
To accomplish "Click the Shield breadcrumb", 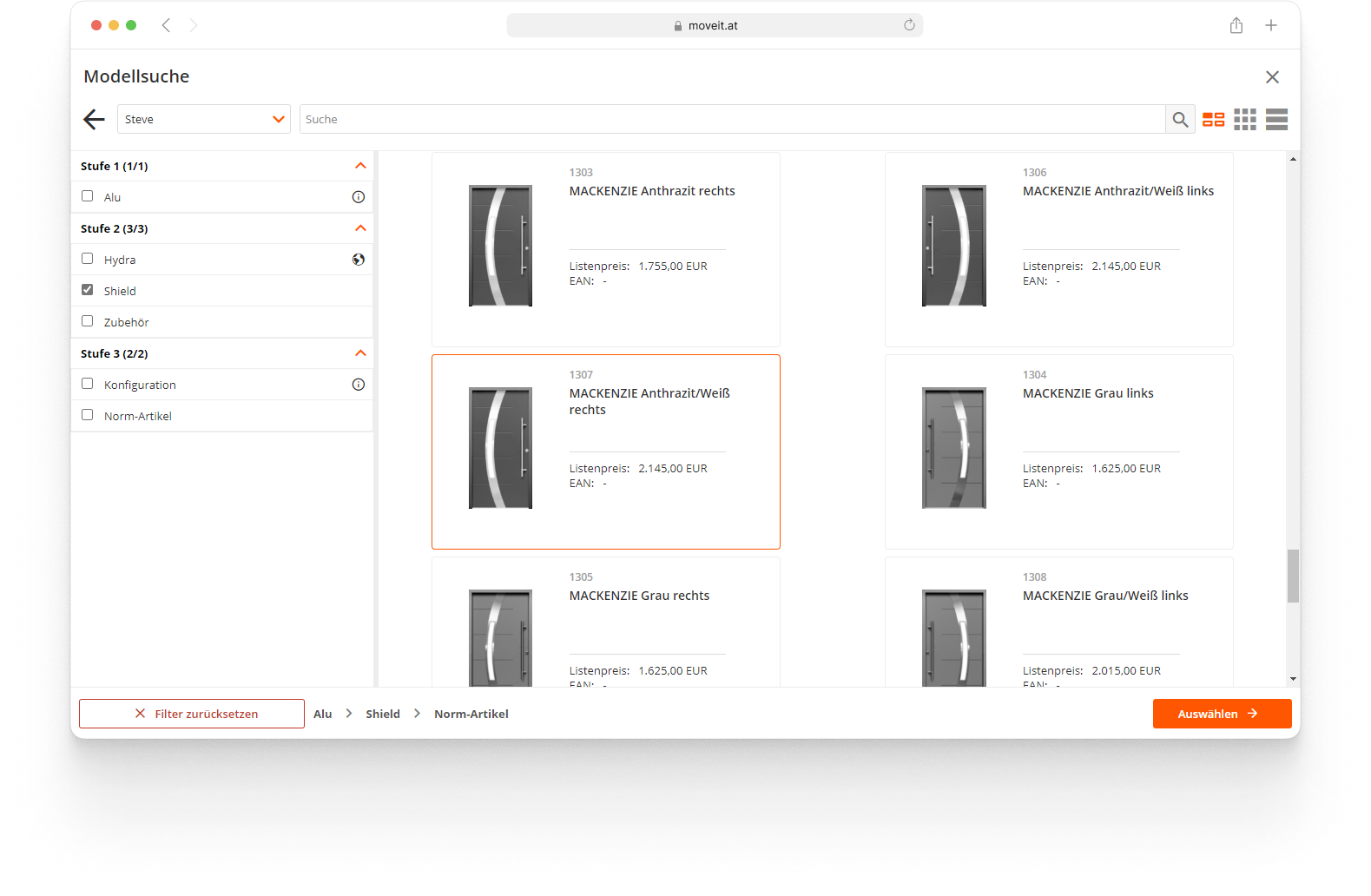I will 383,714.
